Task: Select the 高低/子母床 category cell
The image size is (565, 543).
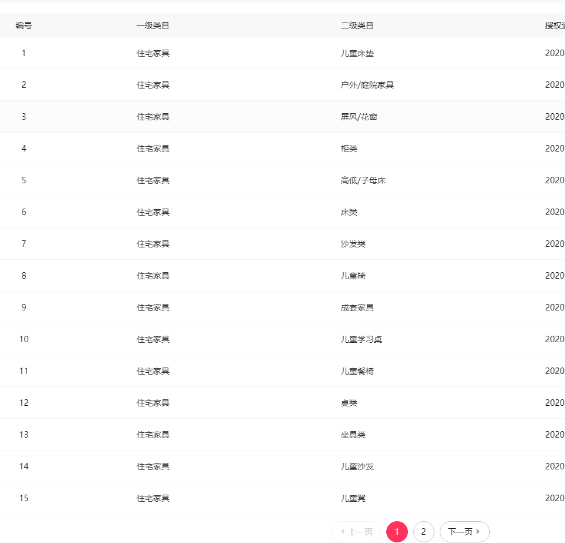Action: pyautogui.click(x=363, y=180)
